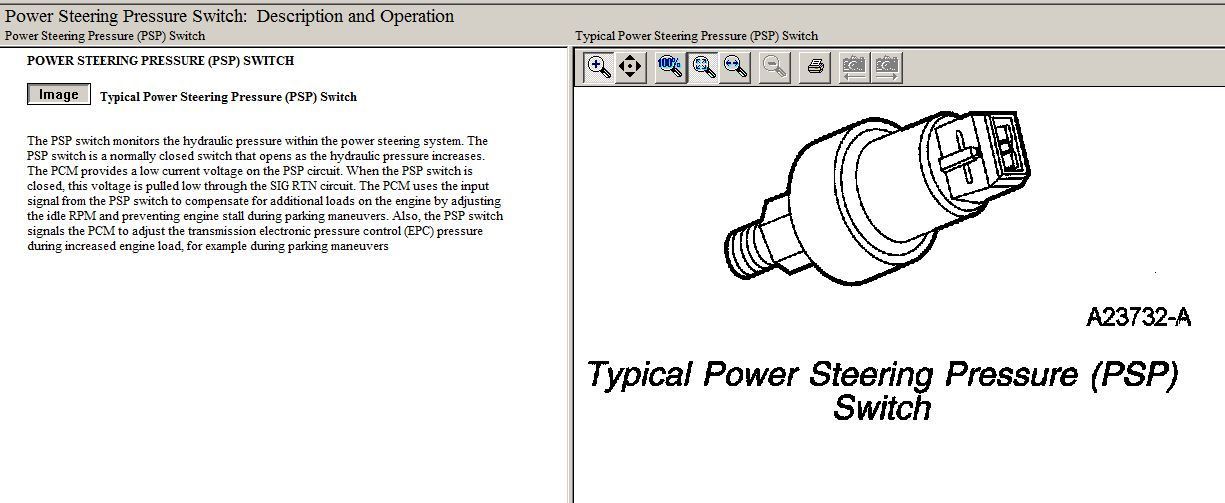Click the Description and Operation page title

230,16
